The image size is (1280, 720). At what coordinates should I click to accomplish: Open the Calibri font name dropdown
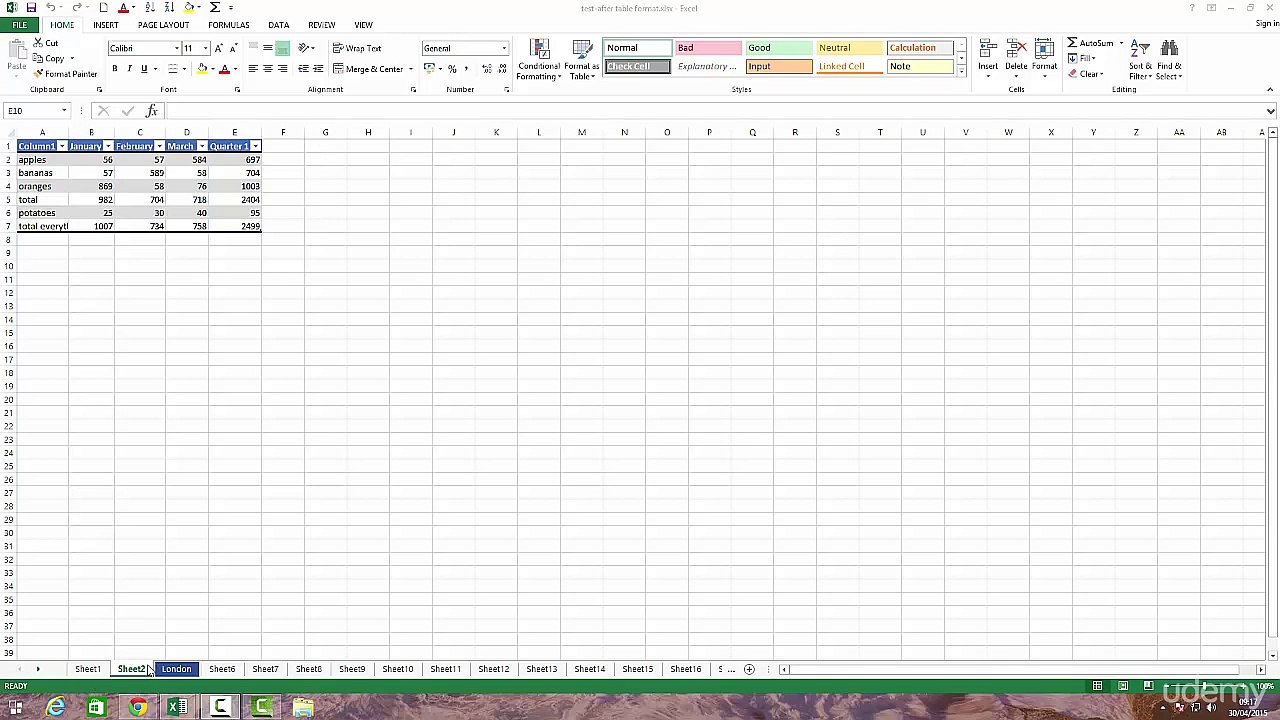(177, 48)
